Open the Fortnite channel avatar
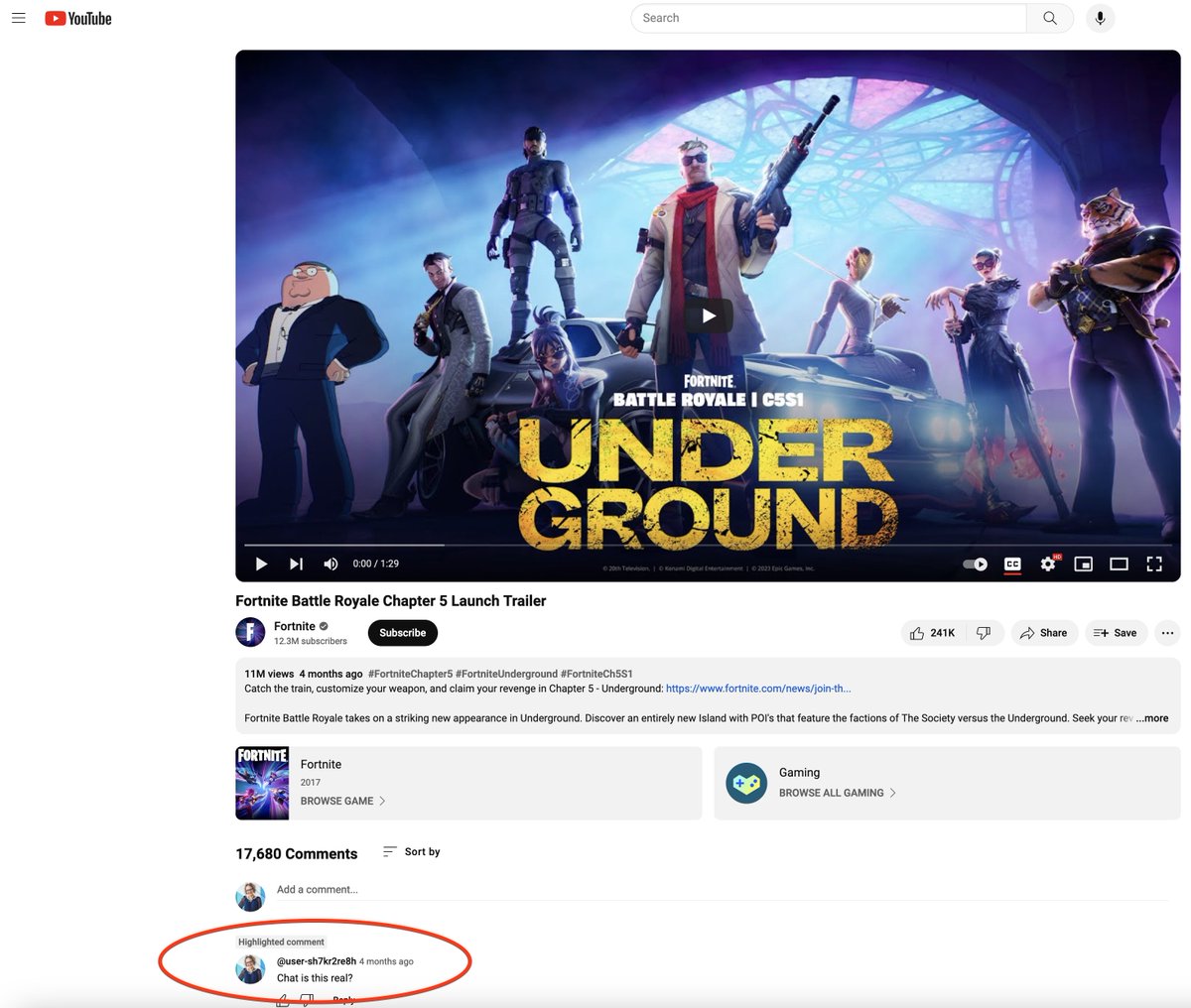The image size is (1191, 1008). (x=250, y=632)
